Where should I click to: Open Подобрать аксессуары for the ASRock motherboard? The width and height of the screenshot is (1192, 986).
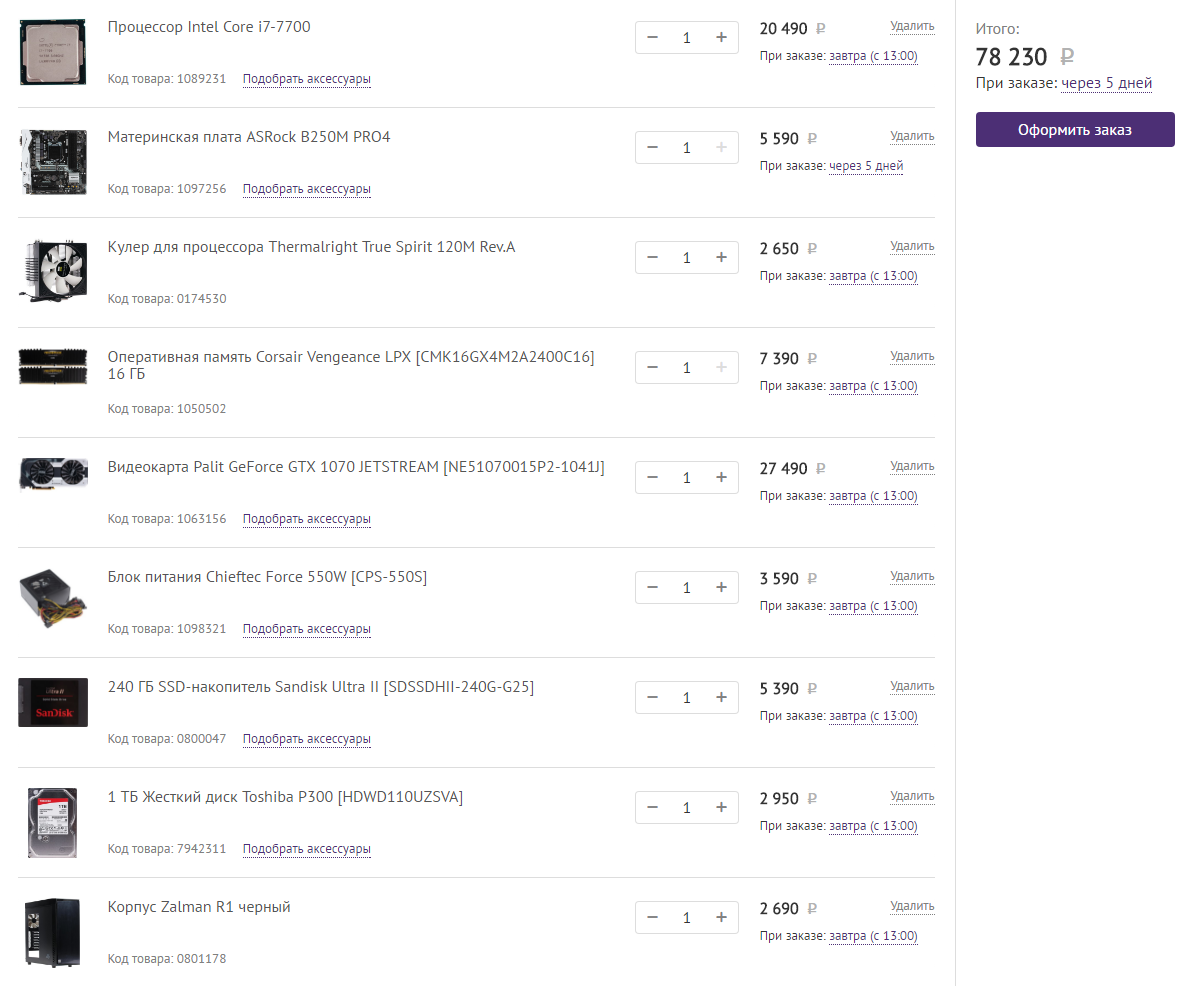click(x=306, y=189)
